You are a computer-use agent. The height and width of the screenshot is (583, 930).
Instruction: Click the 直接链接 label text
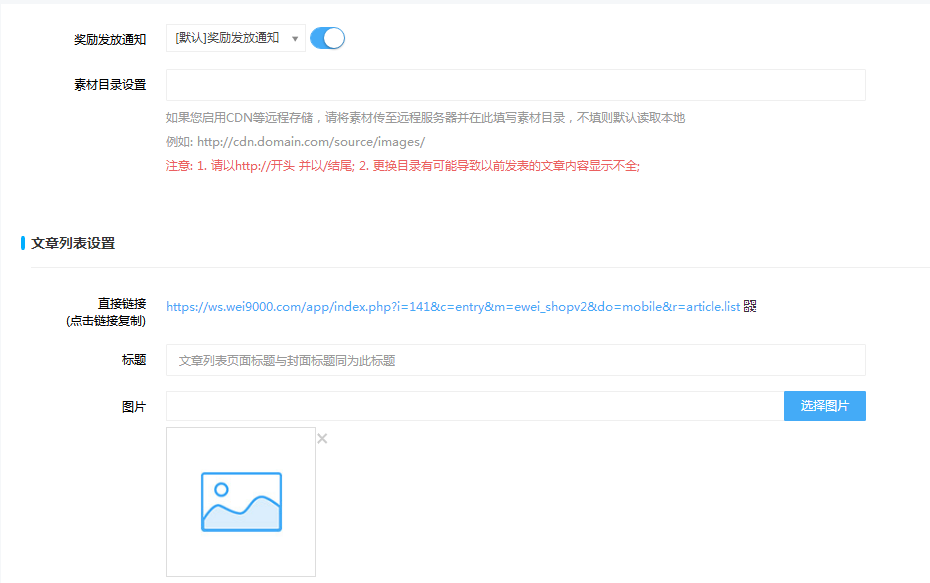coord(122,304)
